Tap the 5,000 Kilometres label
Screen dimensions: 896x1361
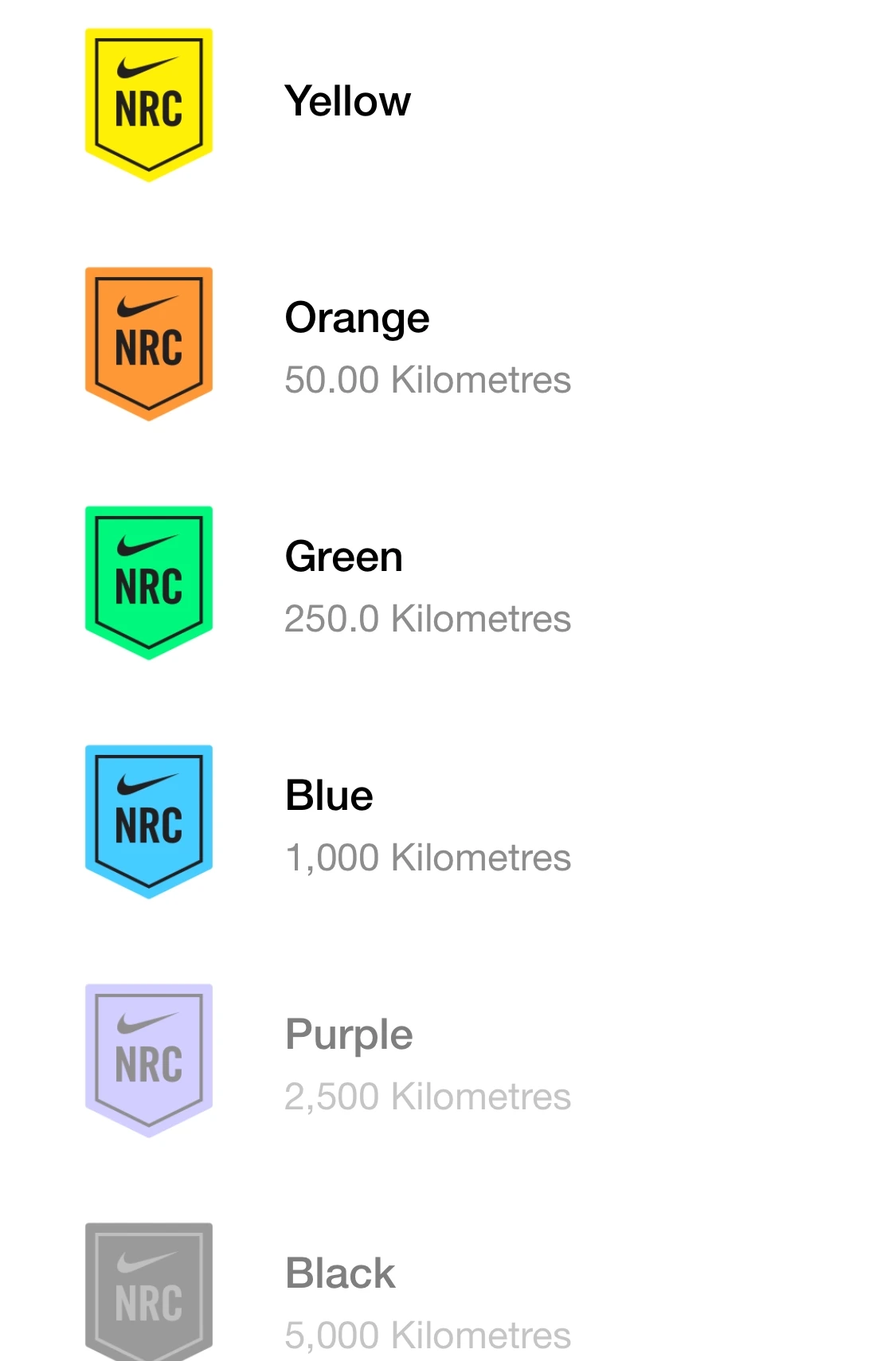pos(428,1336)
